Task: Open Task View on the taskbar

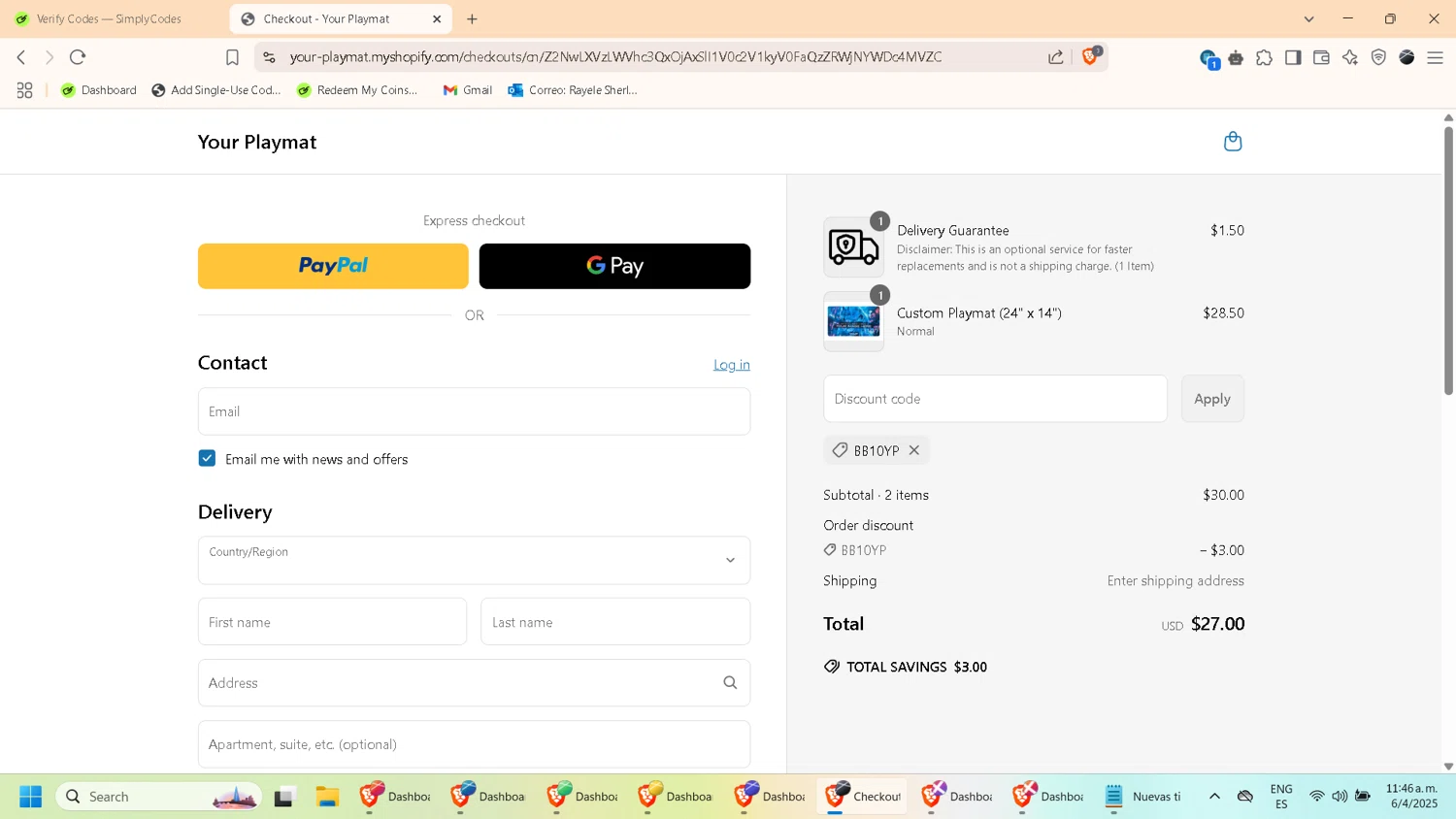Action: [x=283, y=797]
